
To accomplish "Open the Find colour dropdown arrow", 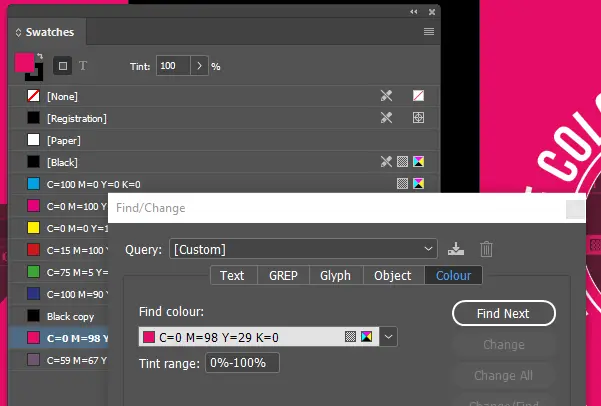I will click(388, 337).
